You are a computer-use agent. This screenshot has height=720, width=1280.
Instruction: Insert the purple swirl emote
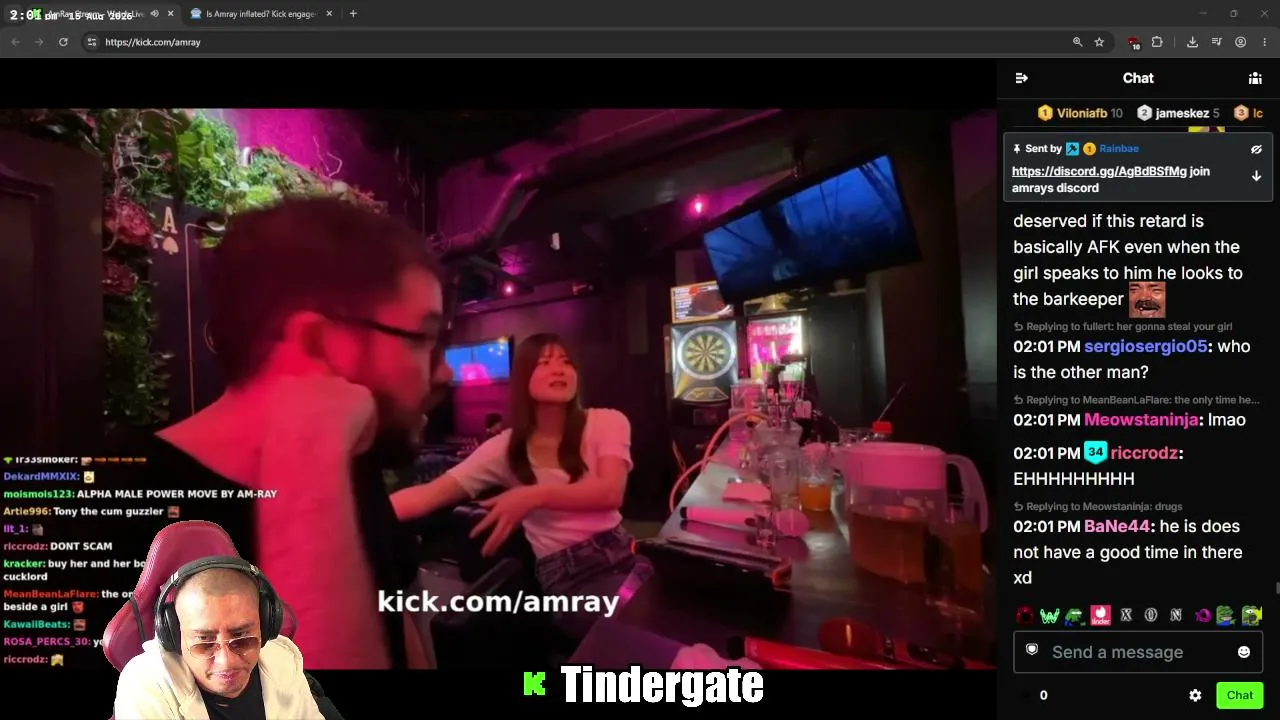point(1202,615)
